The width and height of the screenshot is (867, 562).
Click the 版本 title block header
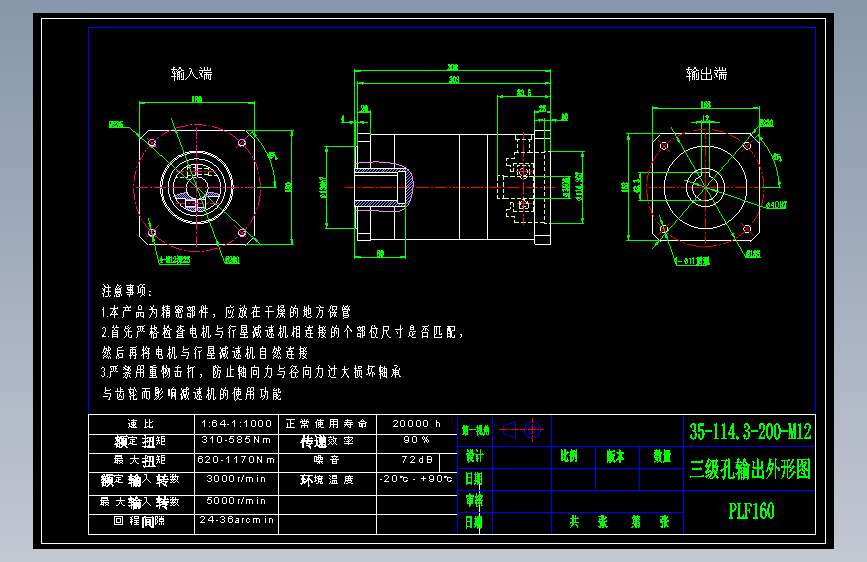click(615, 456)
